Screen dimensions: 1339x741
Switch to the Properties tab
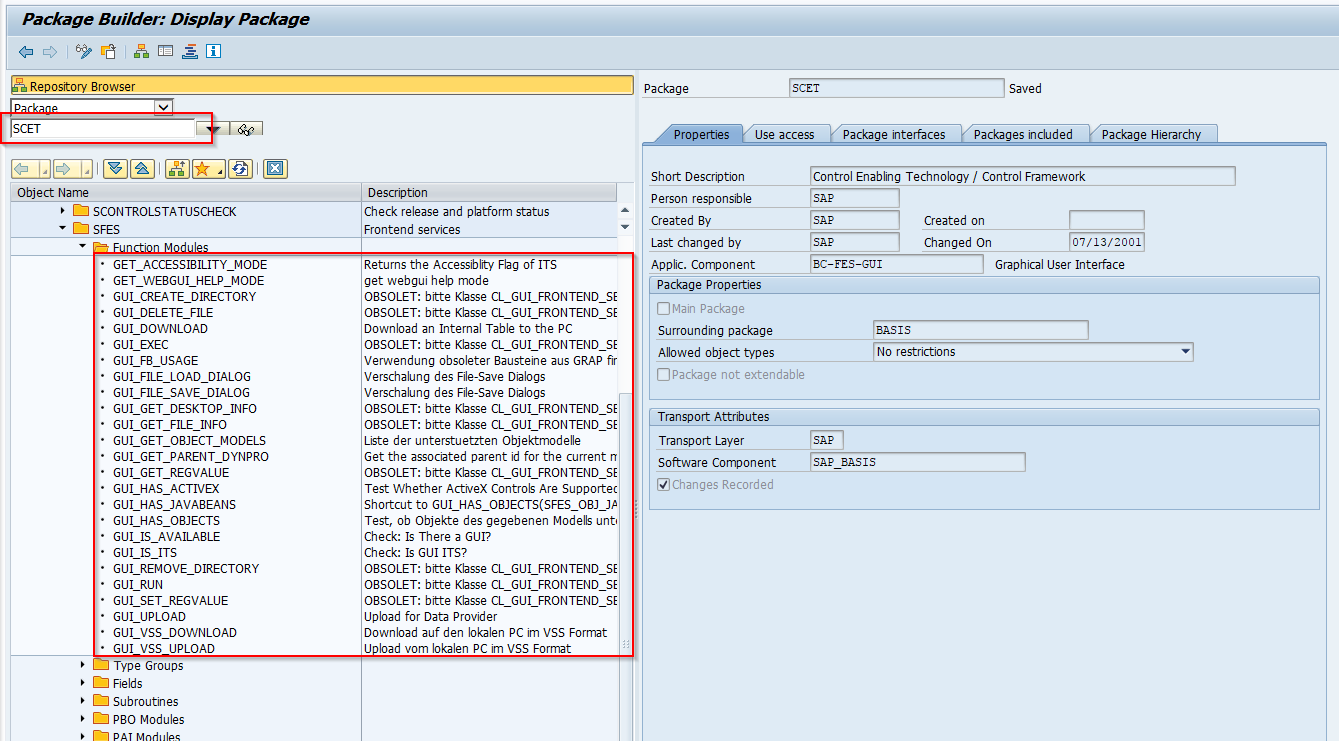pyautogui.click(x=700, y=134)
